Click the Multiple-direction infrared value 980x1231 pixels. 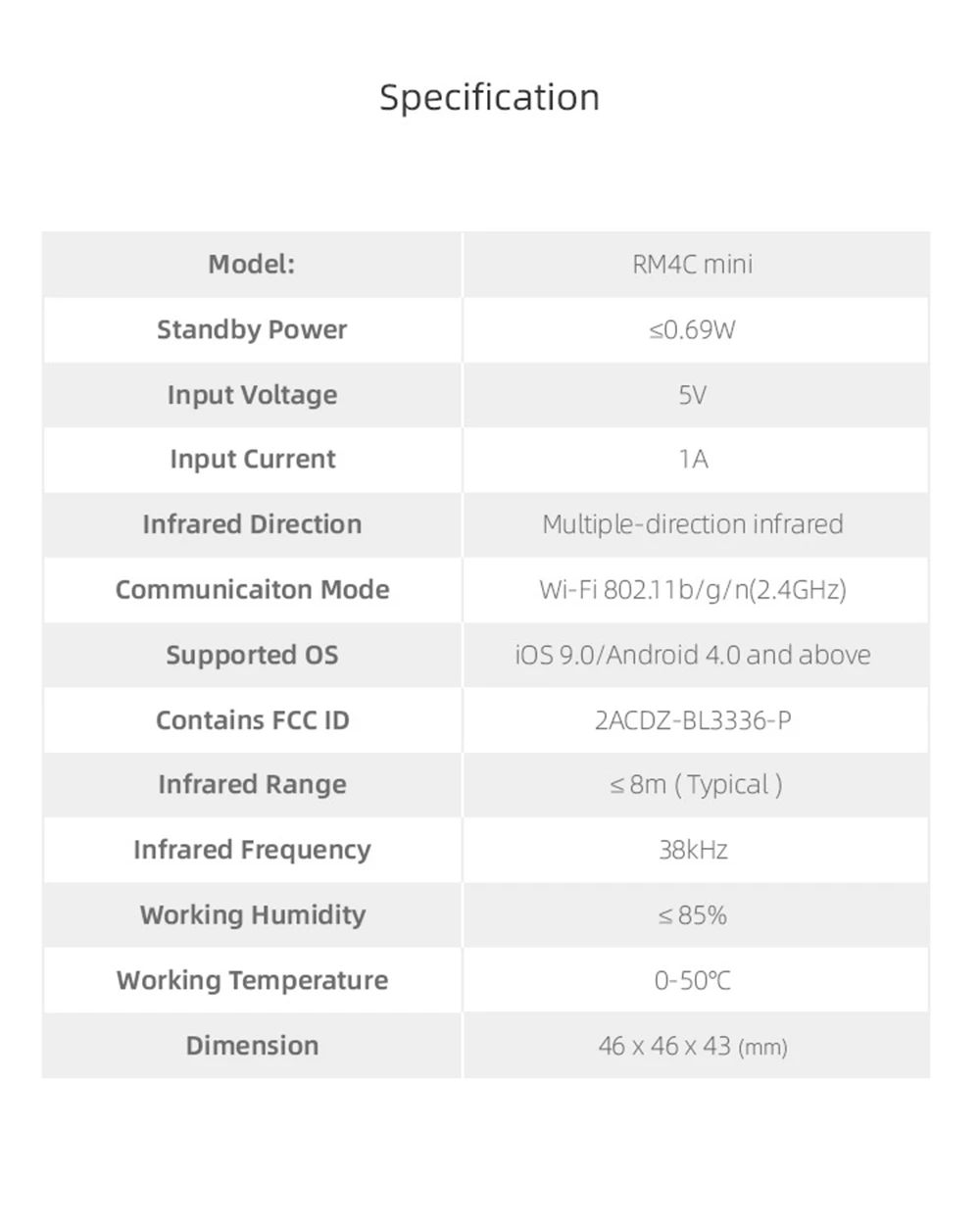tap(693, 524)
